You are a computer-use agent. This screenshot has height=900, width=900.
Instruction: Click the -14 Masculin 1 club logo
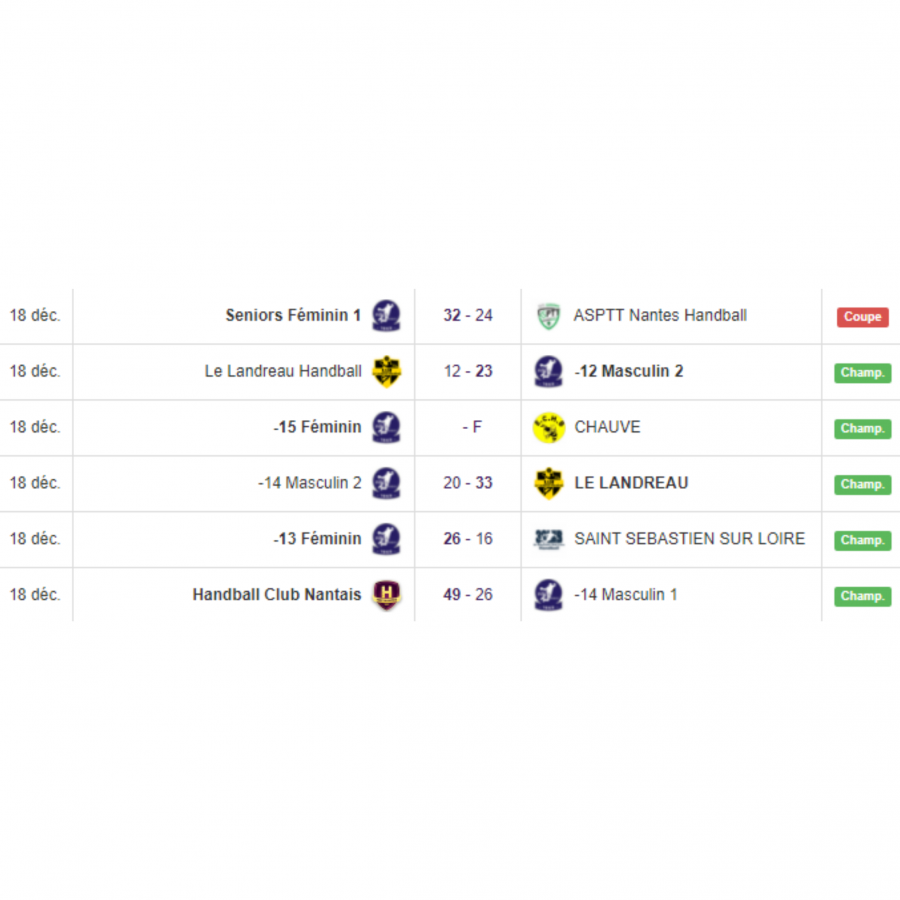[548, 595]
